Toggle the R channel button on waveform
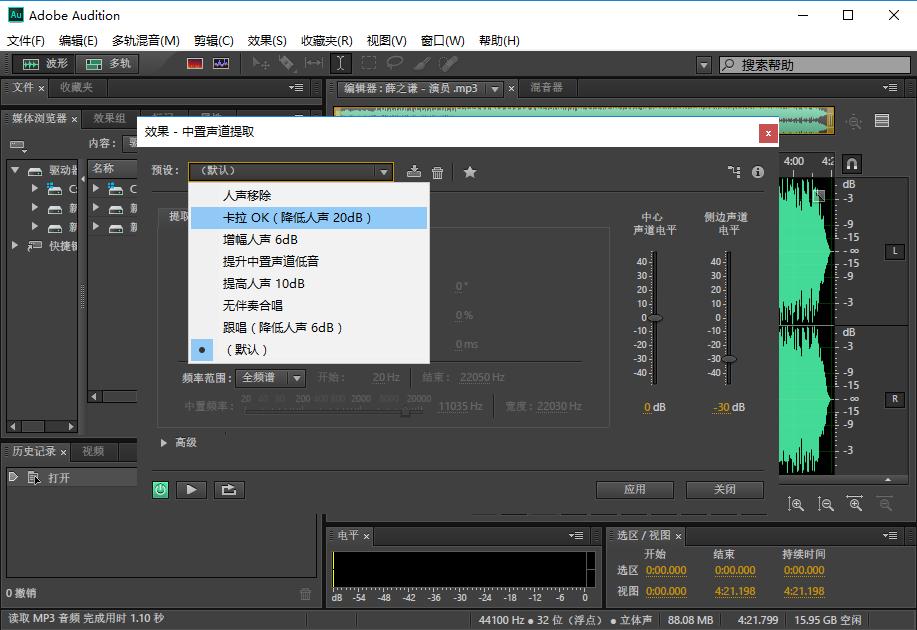This screenshot has height=630, width=917. coord(893,399)
